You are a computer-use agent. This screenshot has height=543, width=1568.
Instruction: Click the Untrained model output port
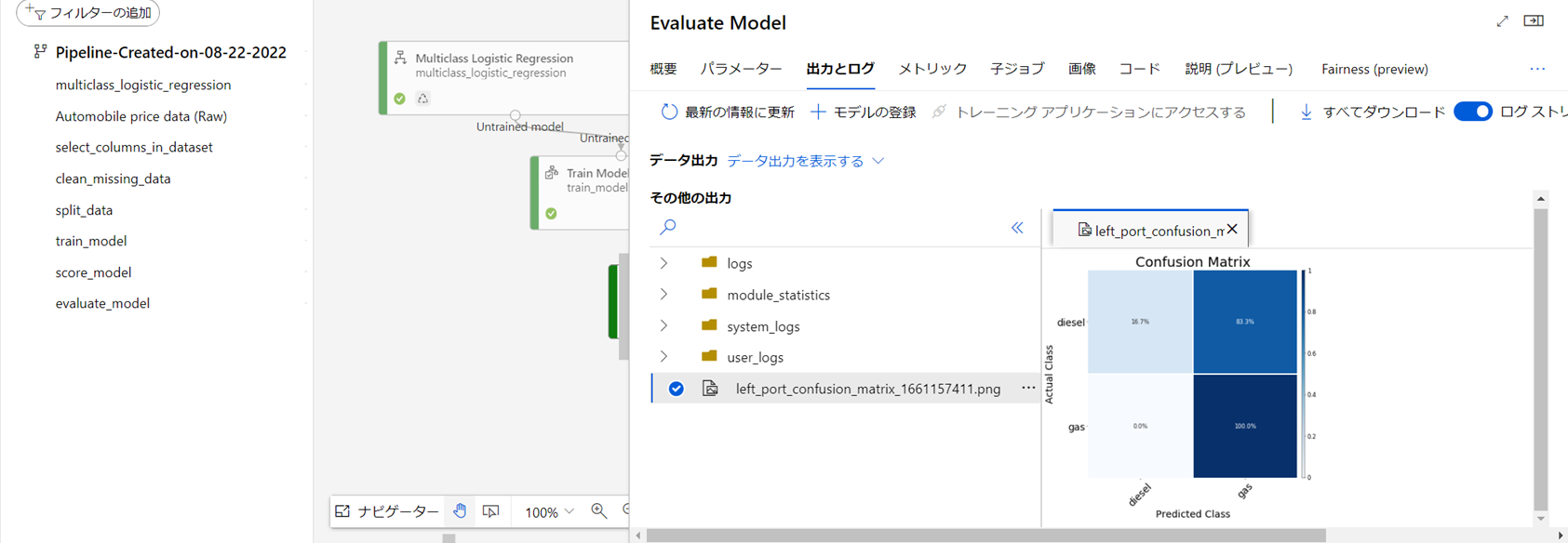(515, 116)
